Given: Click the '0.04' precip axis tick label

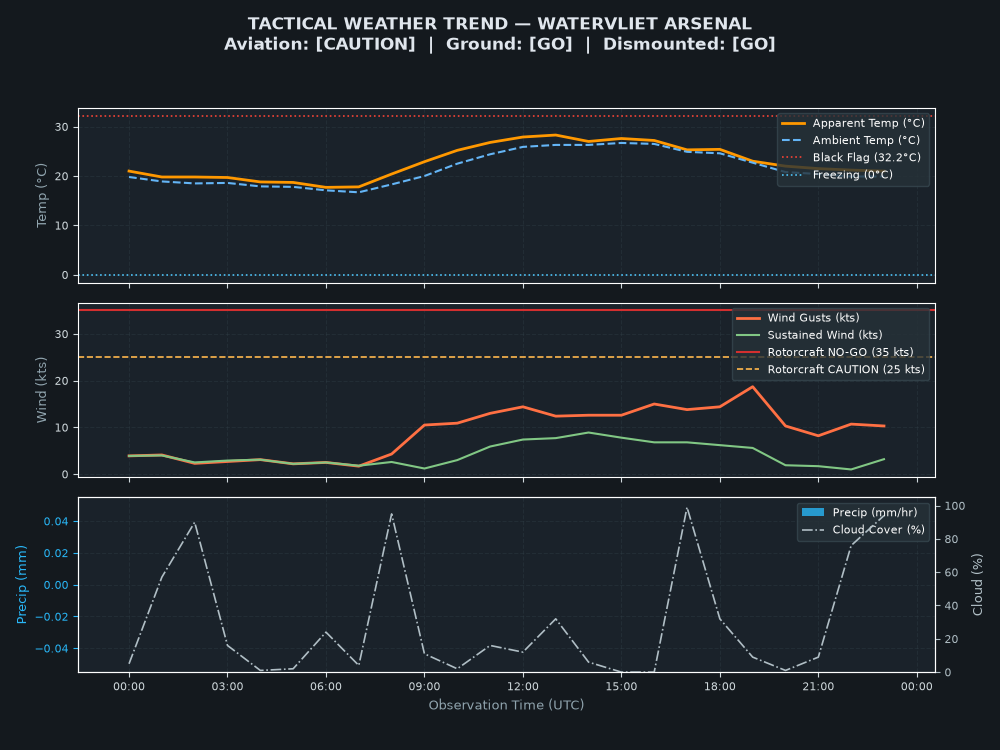Looking at the screenshot, I should click(56, 521).
